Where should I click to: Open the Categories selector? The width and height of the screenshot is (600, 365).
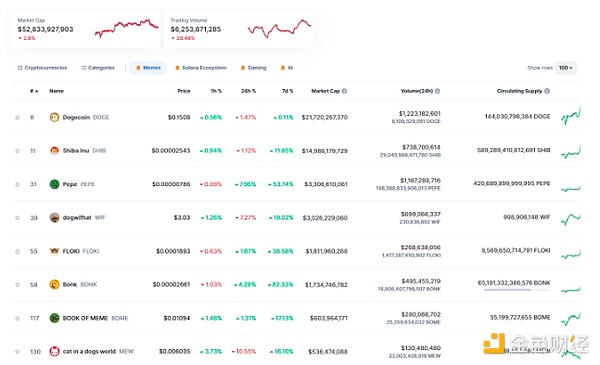pyautogui.click(x=98, y=68)
